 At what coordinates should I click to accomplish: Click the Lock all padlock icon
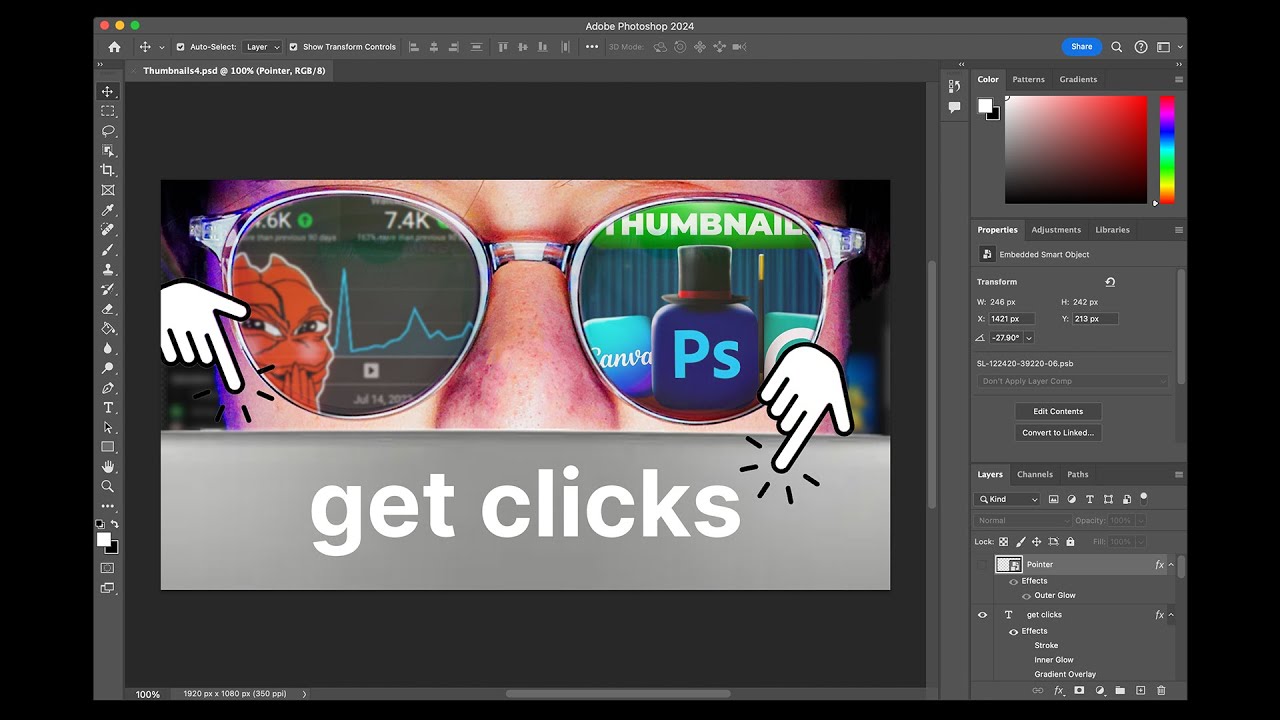[1070, 542]
